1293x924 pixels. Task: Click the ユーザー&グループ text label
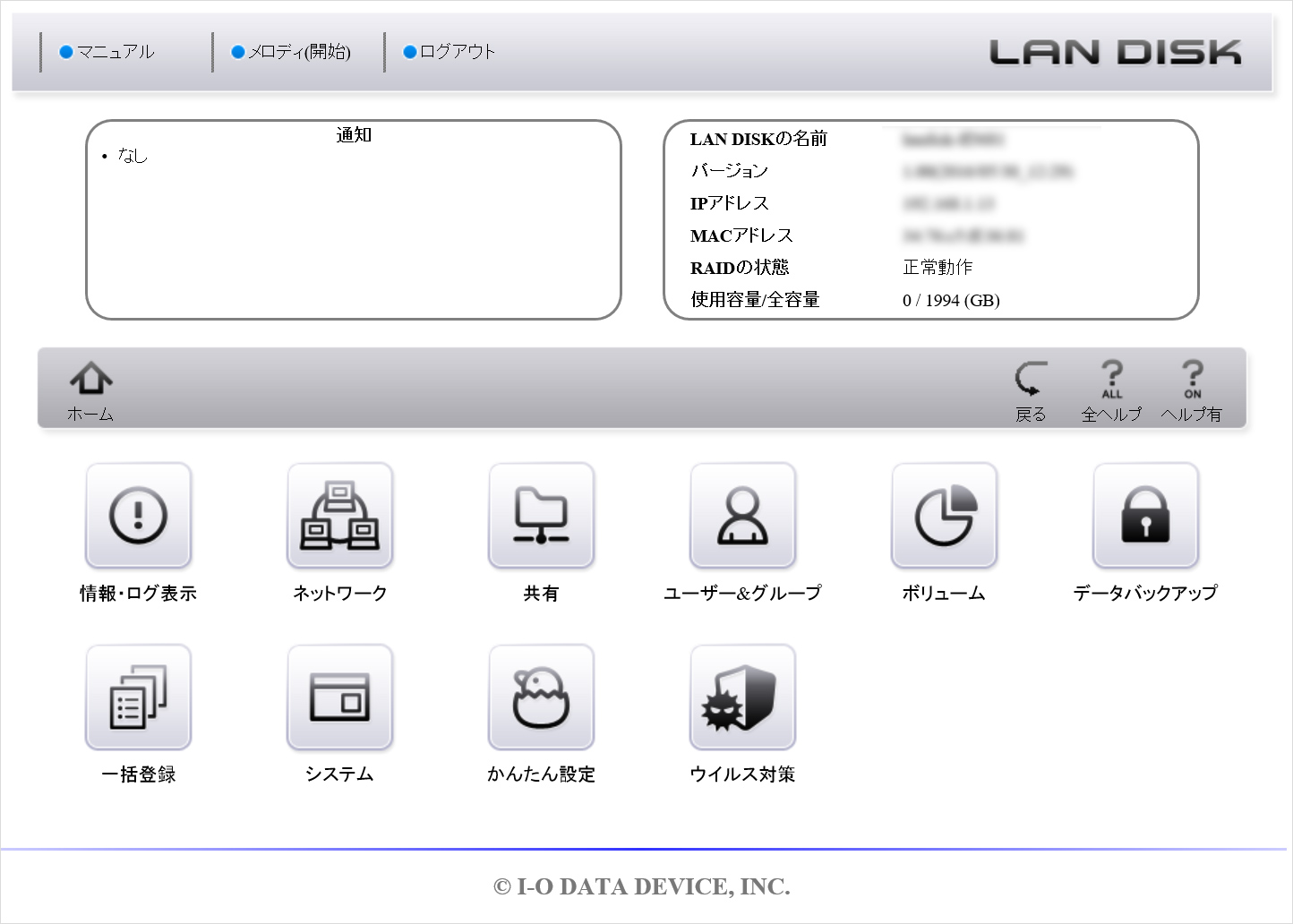[742, 593]
